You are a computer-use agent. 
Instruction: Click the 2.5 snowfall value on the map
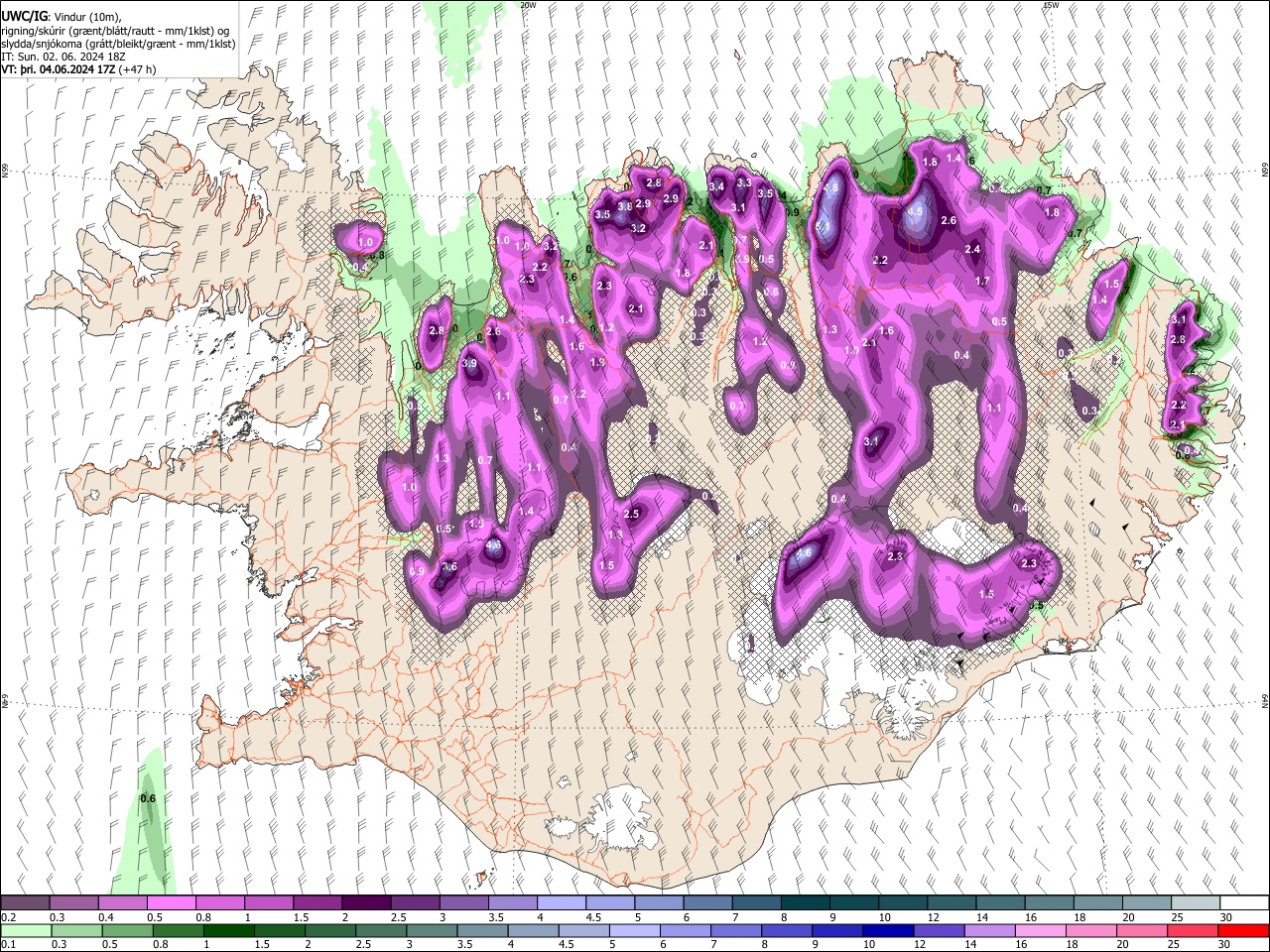(x=632, y=514)
